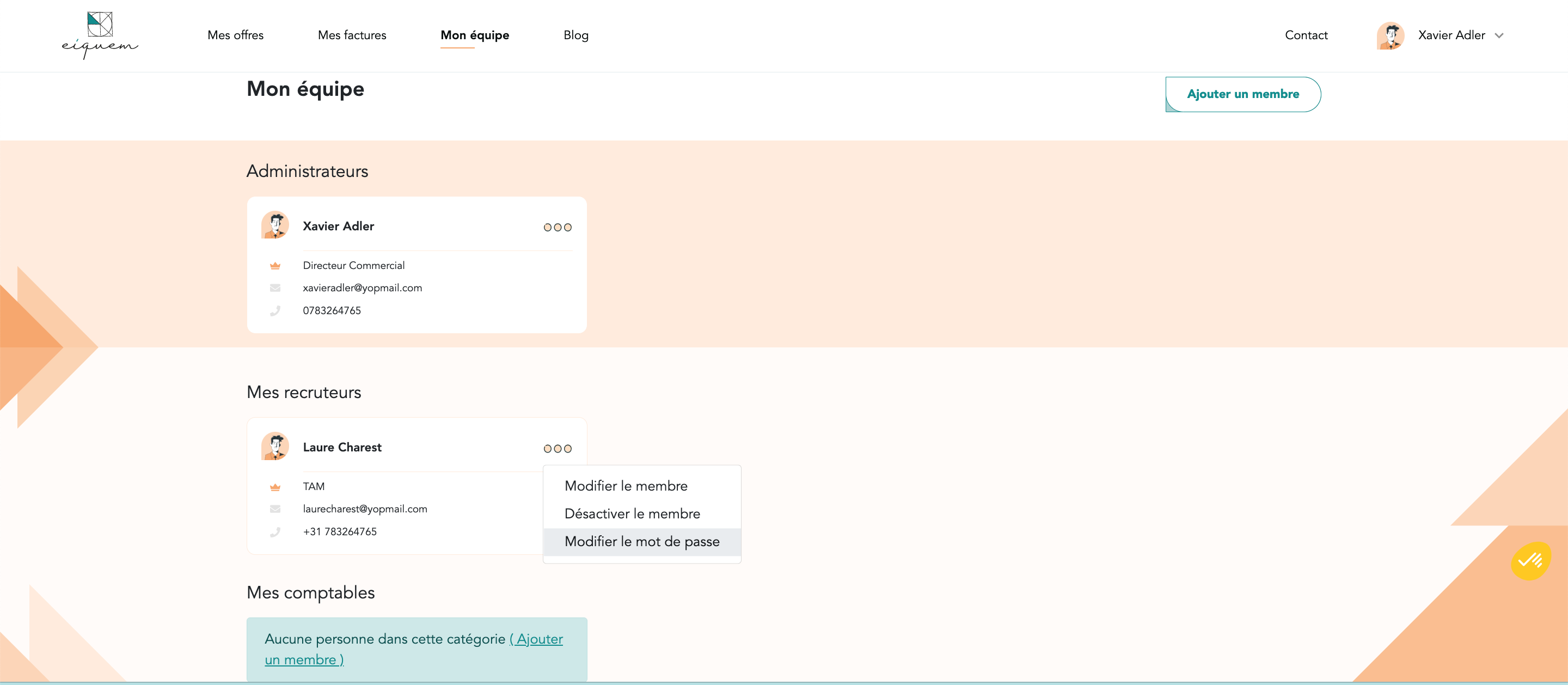Choose Désactiver le membre

pyautogui.click(x=642, y=514)
